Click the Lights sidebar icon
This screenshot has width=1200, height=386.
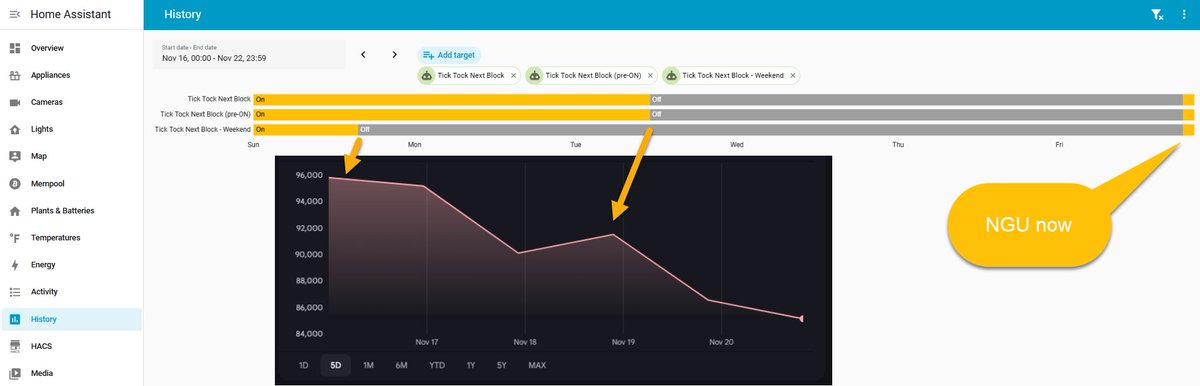[x=15, y=129]
